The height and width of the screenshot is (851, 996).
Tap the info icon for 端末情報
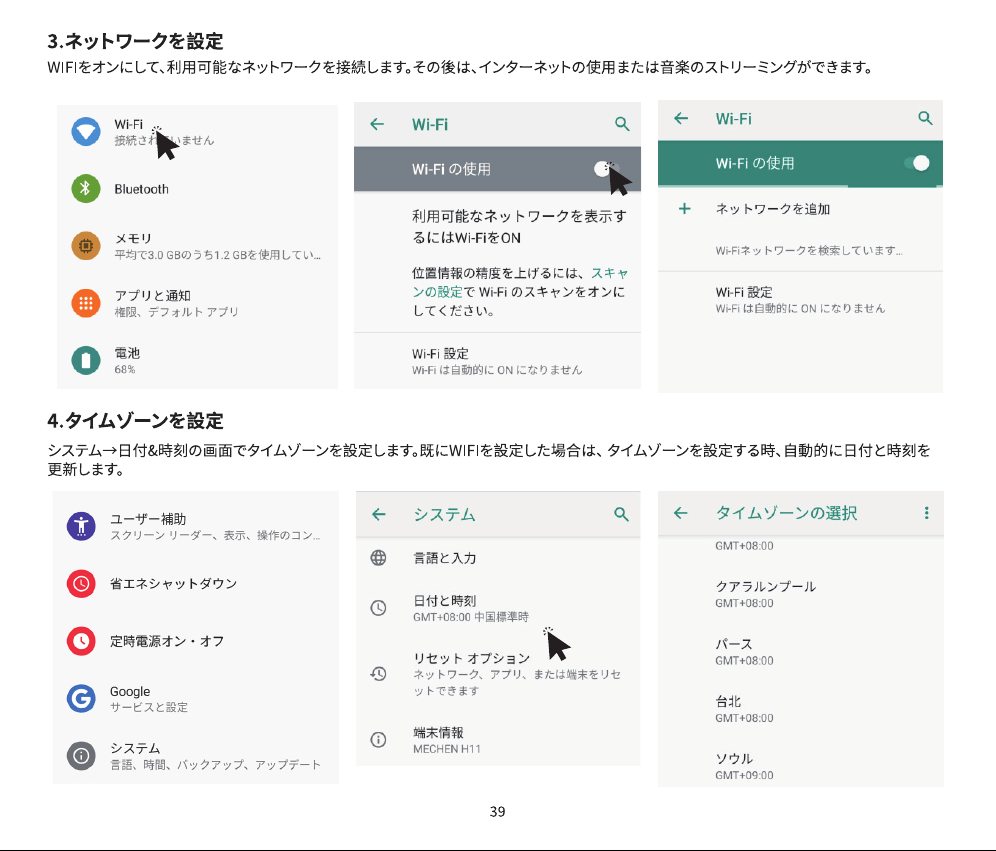pyautogui.click(x=378, y=739)
